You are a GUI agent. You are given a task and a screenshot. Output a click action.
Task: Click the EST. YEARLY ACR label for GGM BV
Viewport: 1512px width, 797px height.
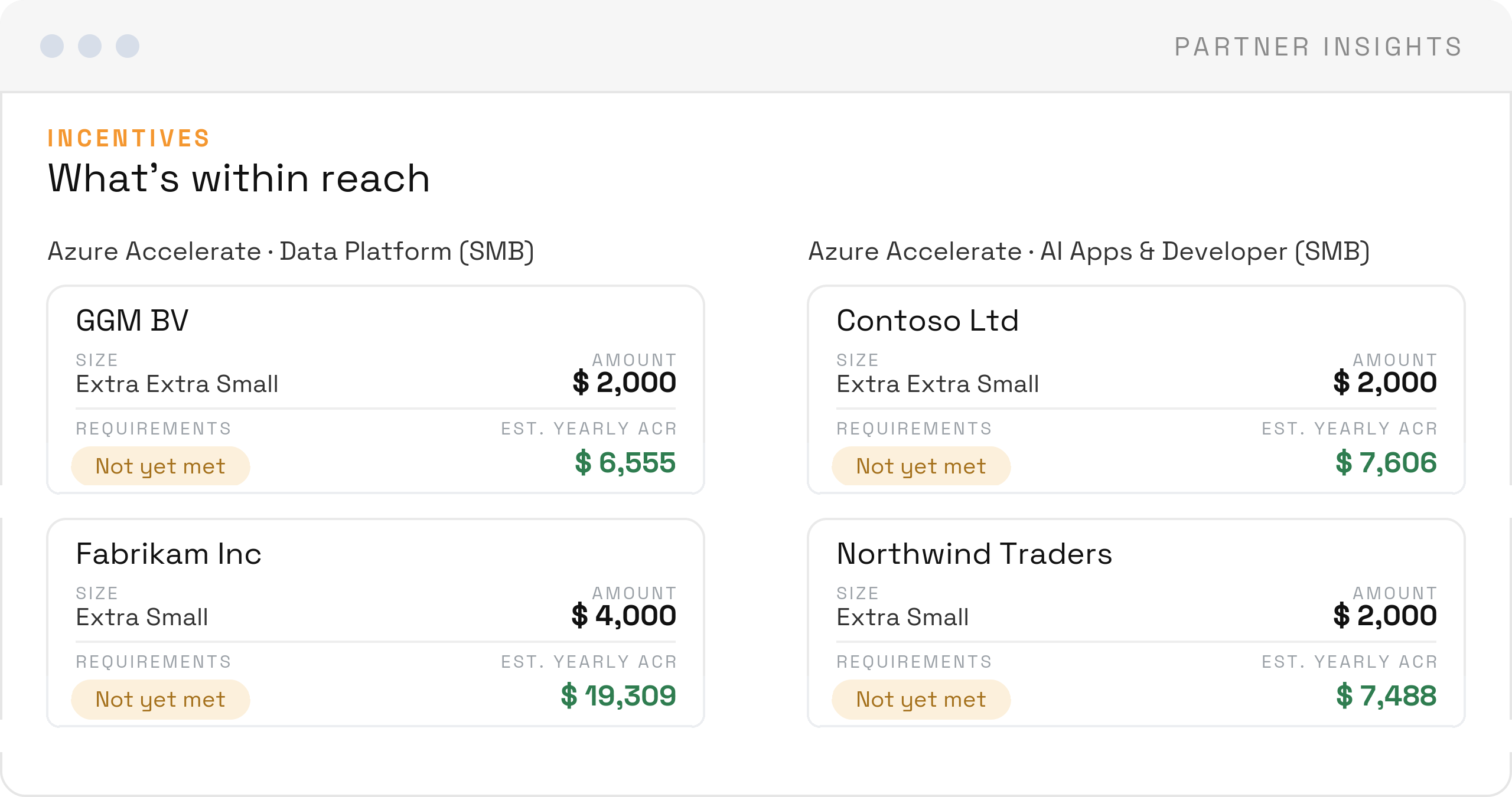click(x=589, y=429)
